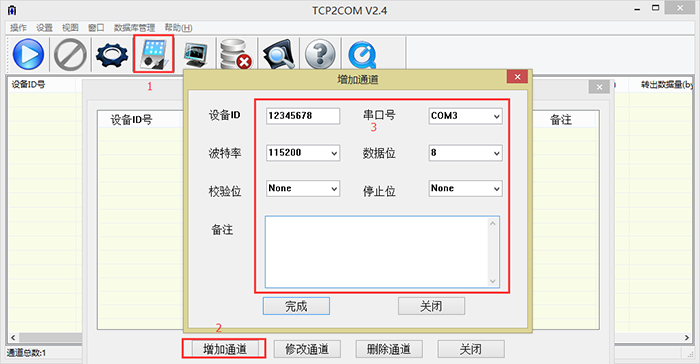
Task: Click the blue Q toolbar icon
Action: click(x=362, y=54)
